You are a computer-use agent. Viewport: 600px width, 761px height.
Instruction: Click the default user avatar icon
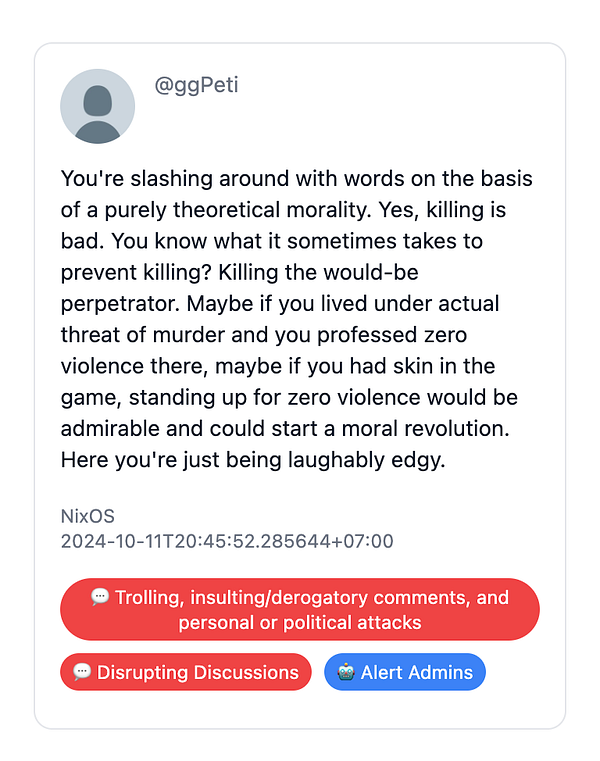click(98, 106)
